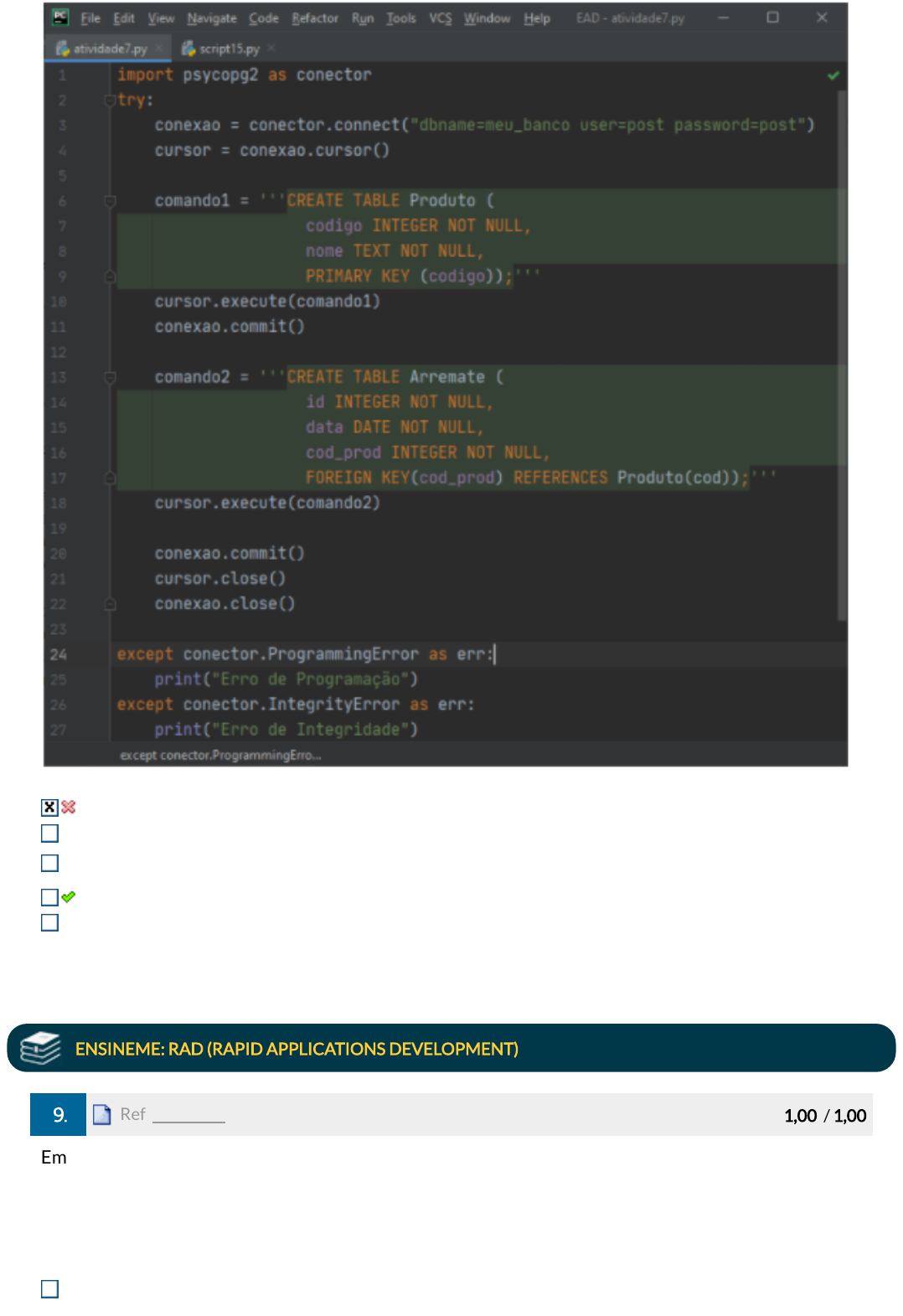The image size is (903, 1316).
Task: Click the red X wrong-answer icon
Action: point(69,807)
